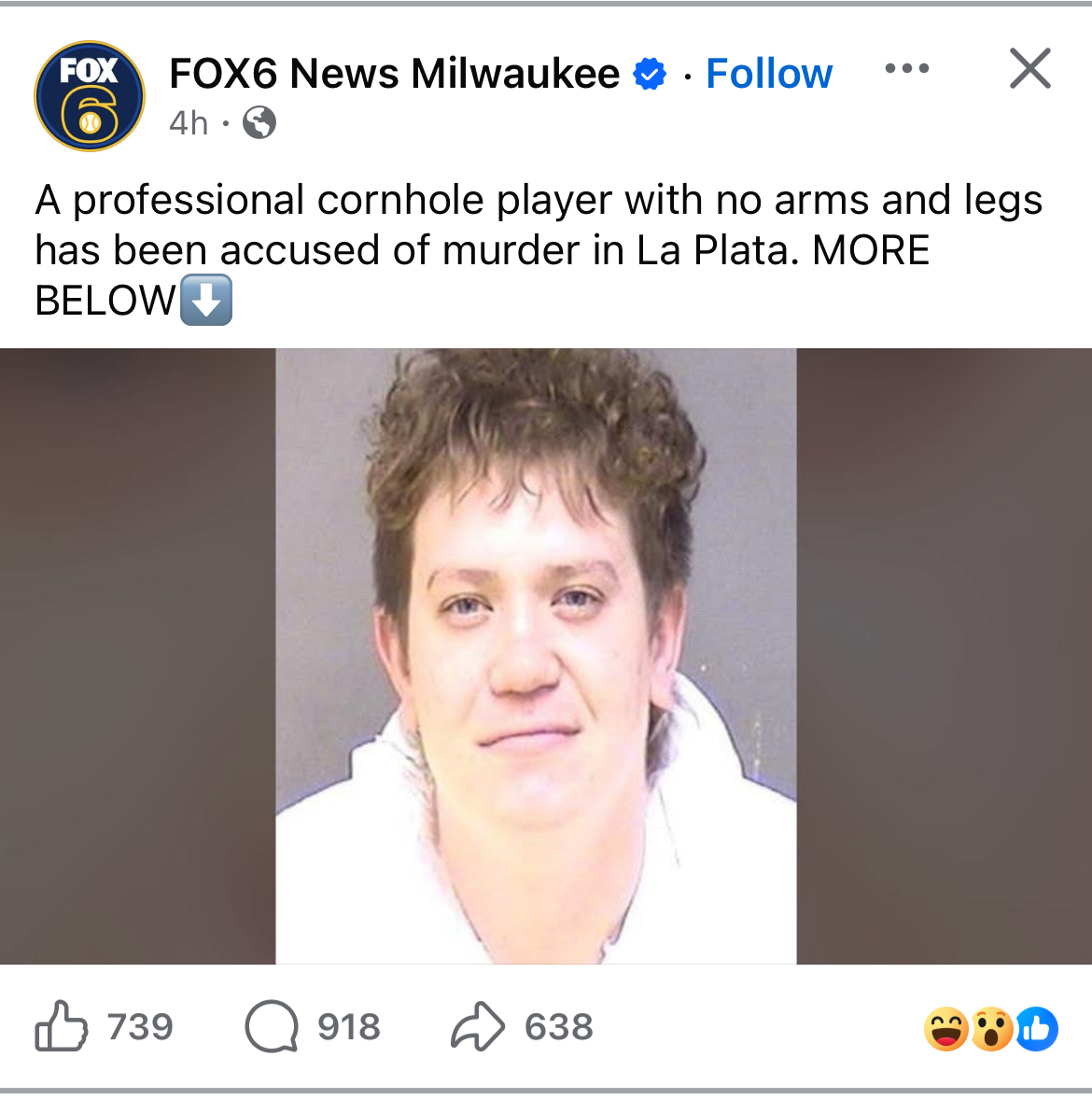The width and height of the screenshot is (1092, 1113).
Task: Click the blue Like reaction badge
Action: pos(1037,1029)
